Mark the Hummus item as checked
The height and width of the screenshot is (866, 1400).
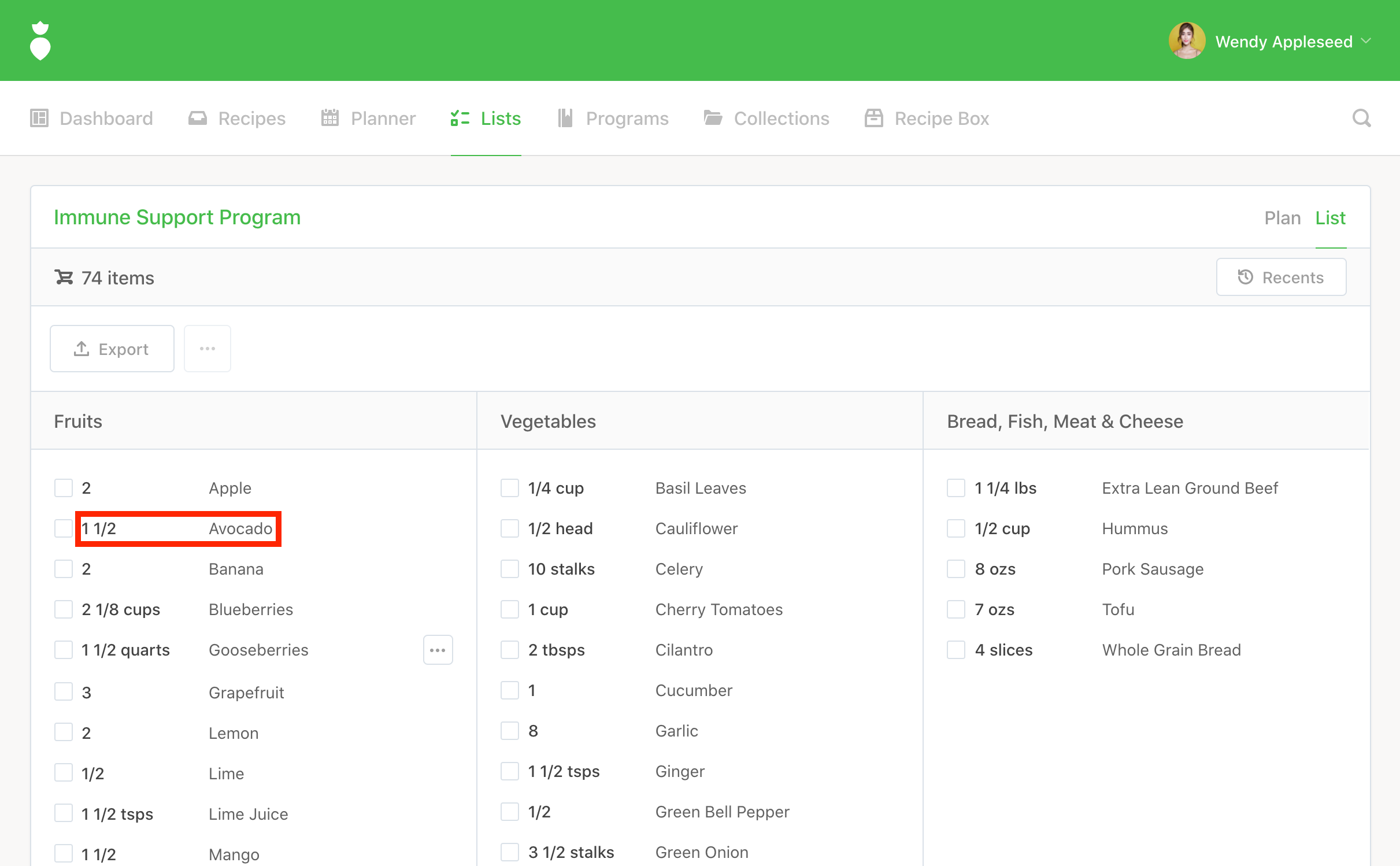[956, 528]
